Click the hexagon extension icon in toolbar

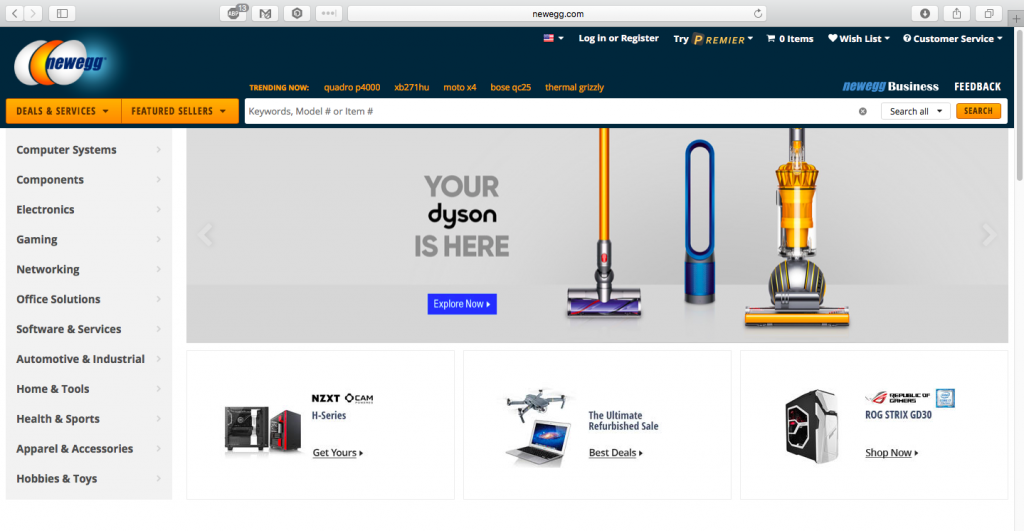coord(297,13)
